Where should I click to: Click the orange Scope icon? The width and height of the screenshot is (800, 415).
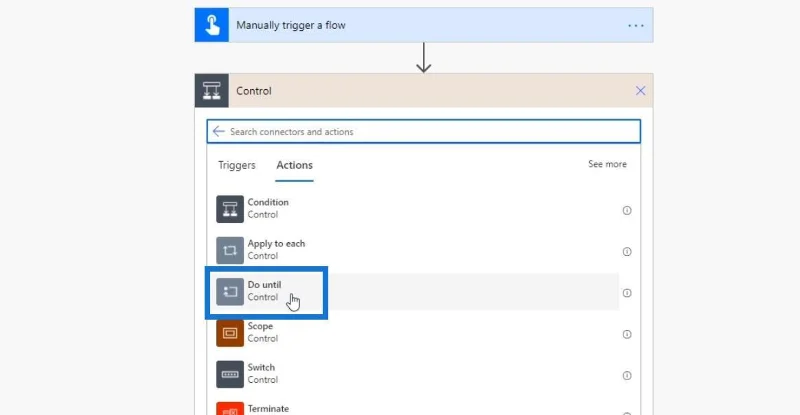point(230,333)
